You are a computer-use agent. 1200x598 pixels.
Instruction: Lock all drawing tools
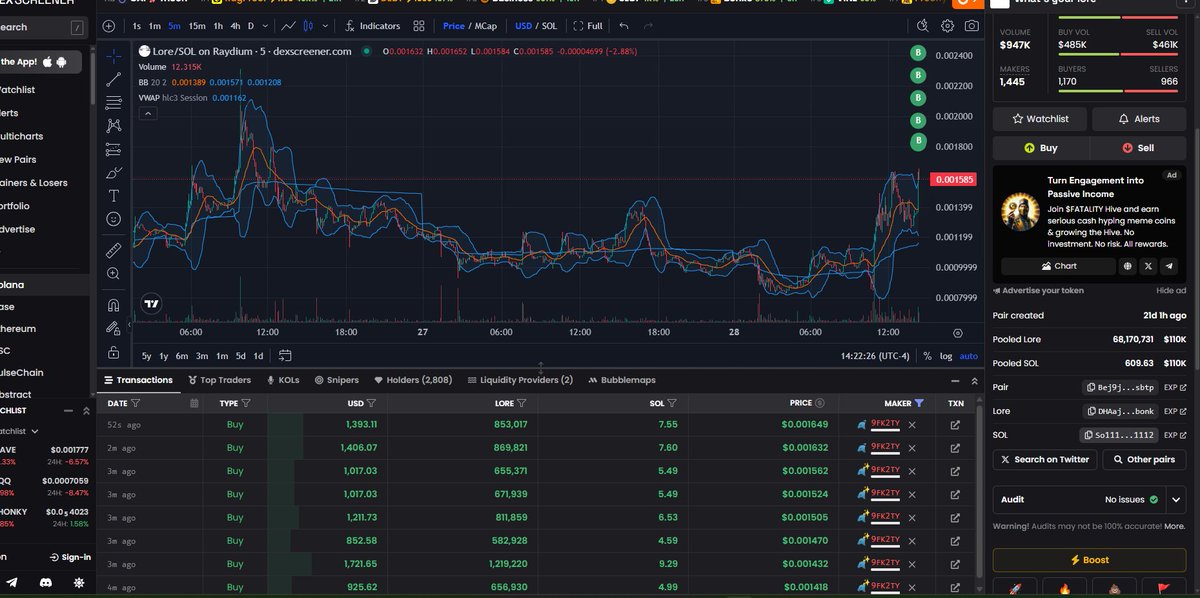[x=114, y=352]
